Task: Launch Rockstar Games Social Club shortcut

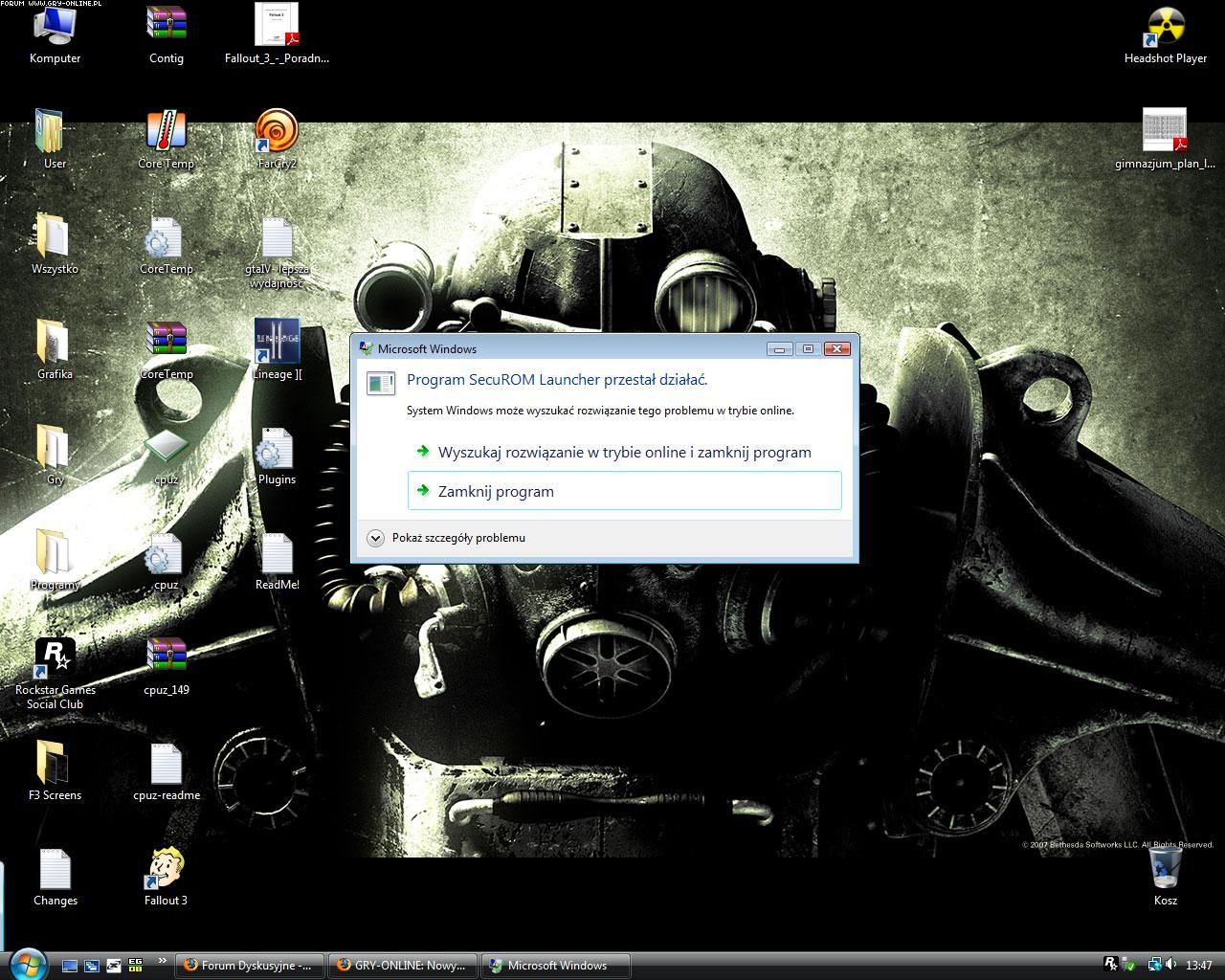Action: (x=55, y=673)
